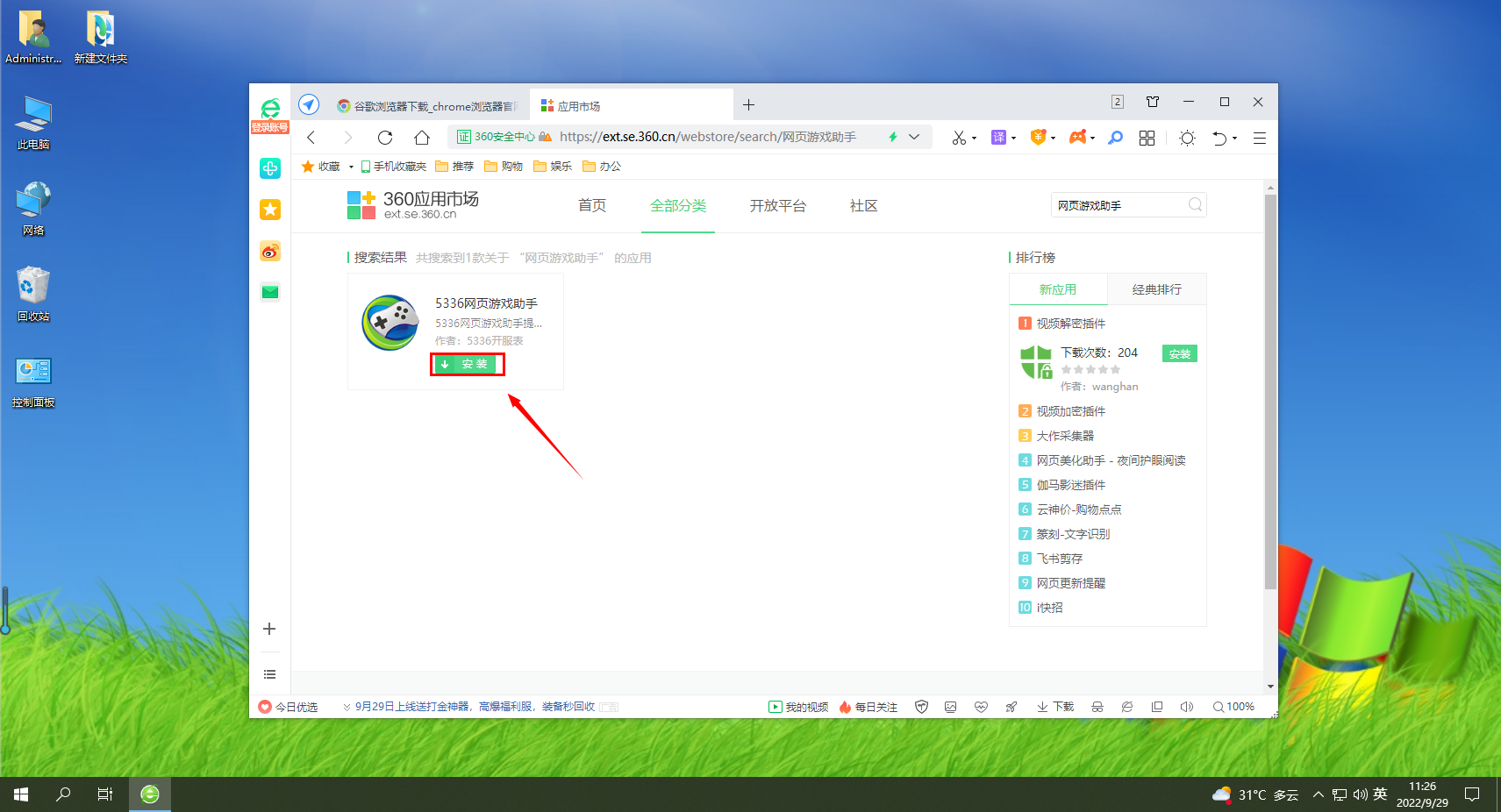Click the undo closed tab arrow icon
Viewport: 1501px width, 812px height.
click(x=1219, y=138)
